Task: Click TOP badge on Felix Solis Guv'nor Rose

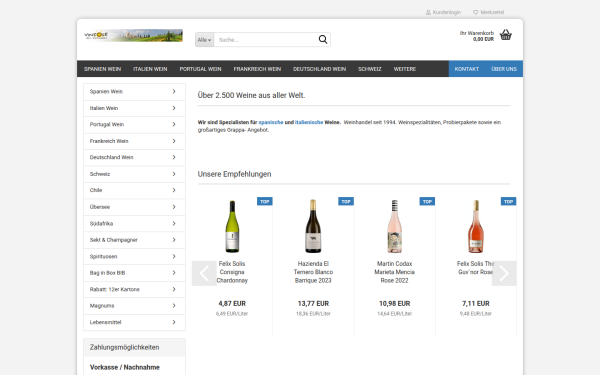Action: 509,201
